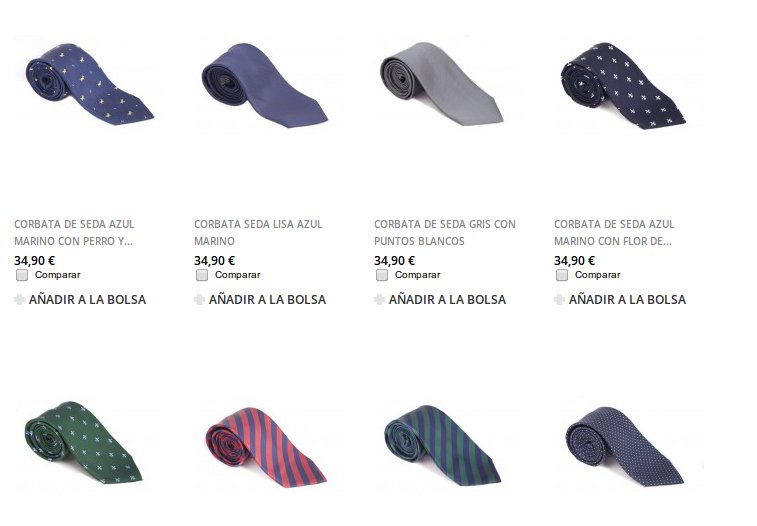Add navy fleur-de-lis tie to bag
The height and width of the screenshot is (526, 757).
[x=627, y=300]
